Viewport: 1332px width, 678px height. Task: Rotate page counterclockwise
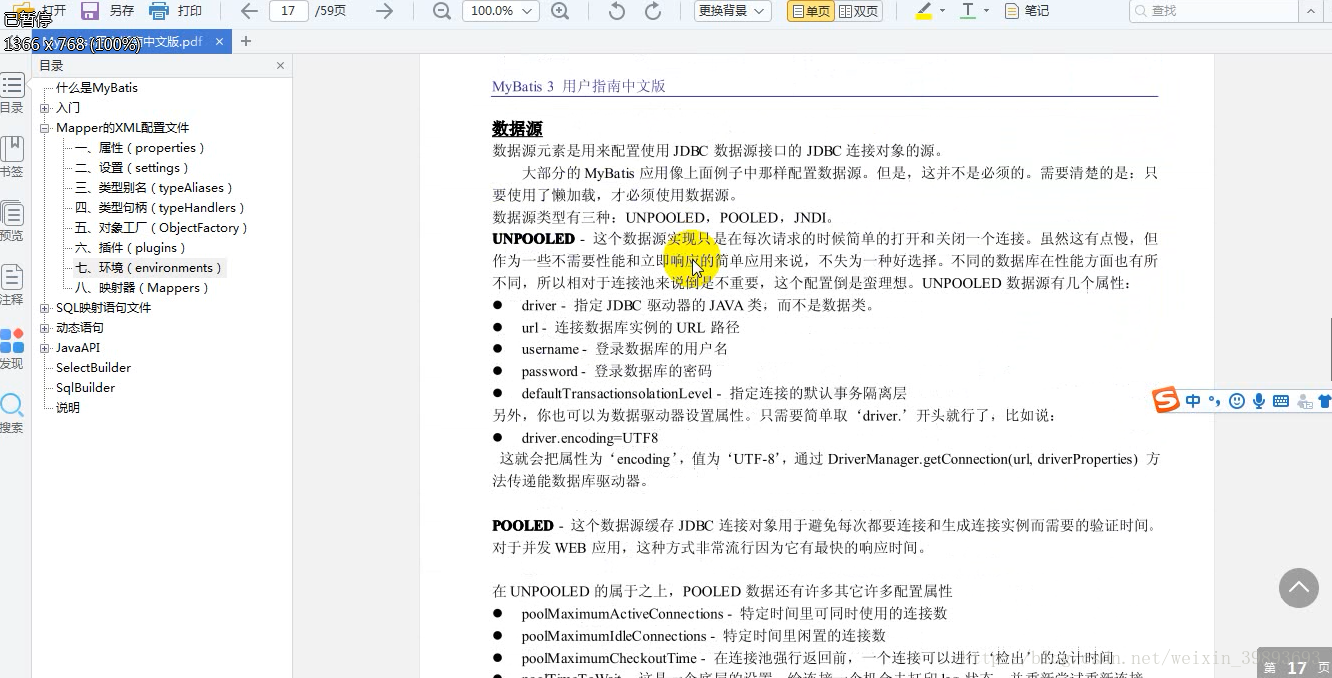[617, 11]
